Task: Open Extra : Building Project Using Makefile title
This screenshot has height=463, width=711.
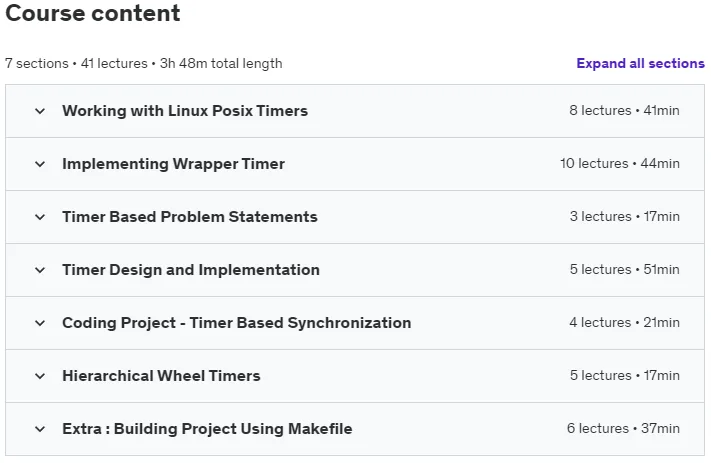Action: 207,429
